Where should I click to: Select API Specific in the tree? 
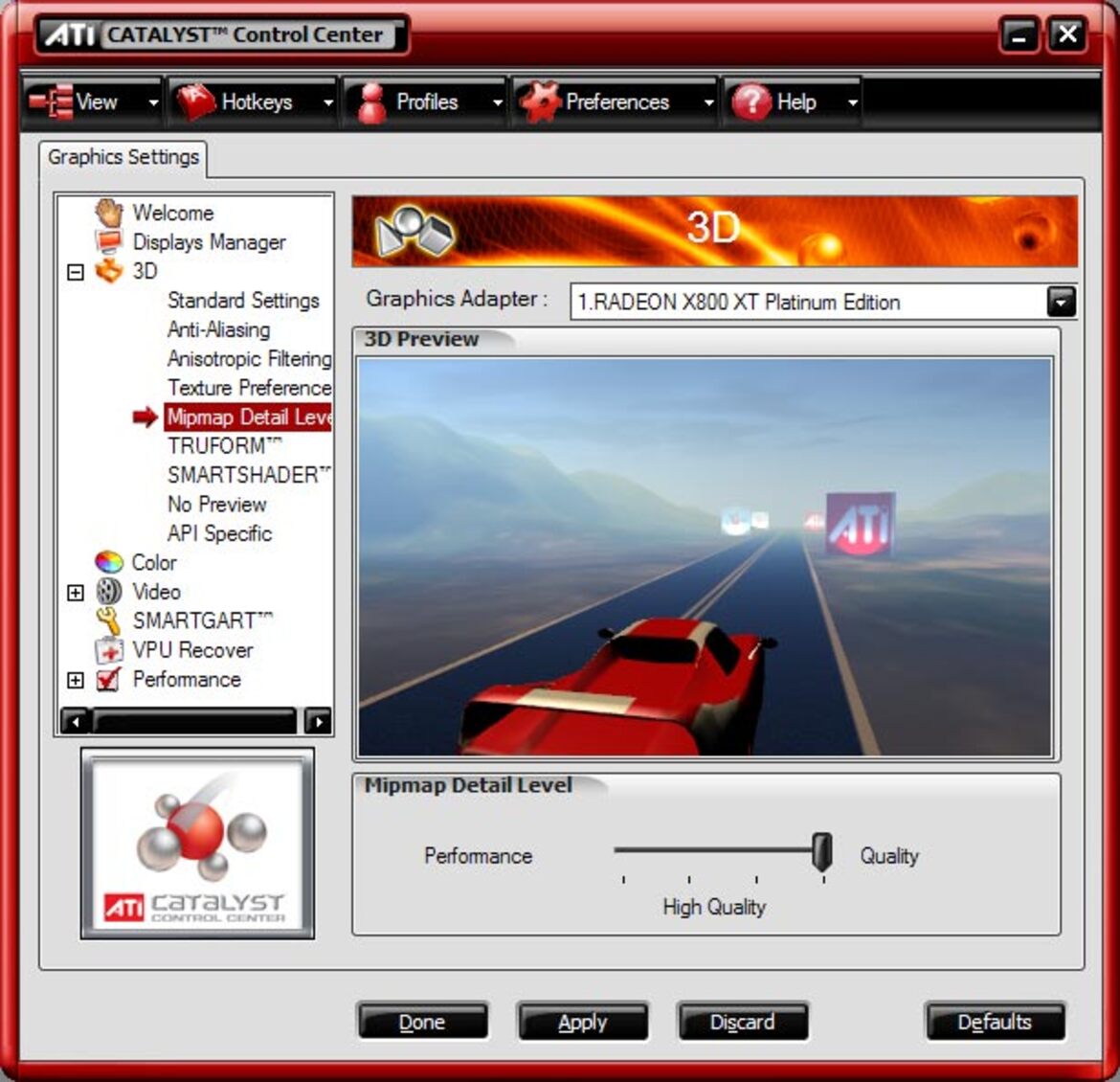219,534
